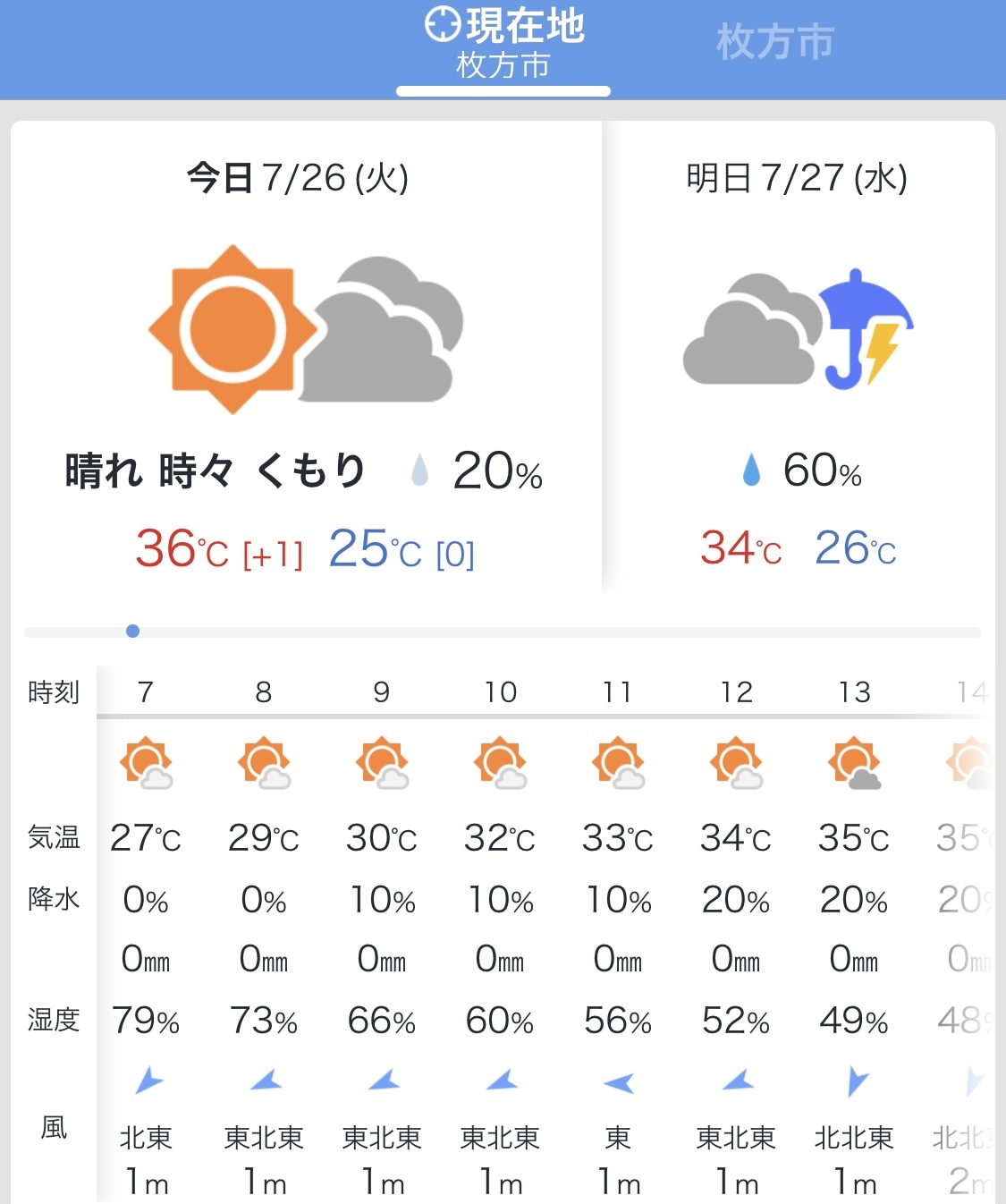The image size is (1006, 1204).
Task: Tap tomorrow's blue raindrop icon beside 60%
Action: tap(751, 470)
